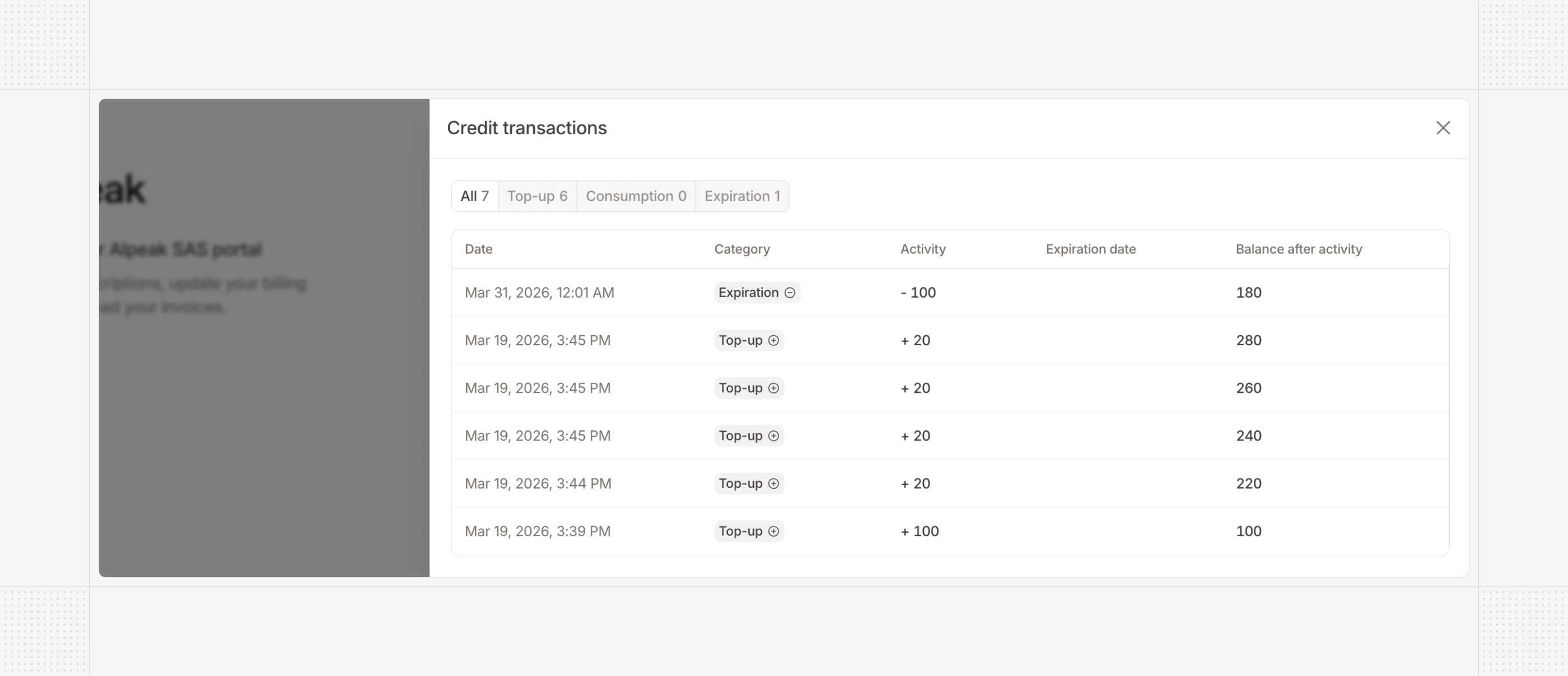The image size is (1568, 676).
Task: Click Top-up badge in the balance 240 row
Action: pos(749,436)
